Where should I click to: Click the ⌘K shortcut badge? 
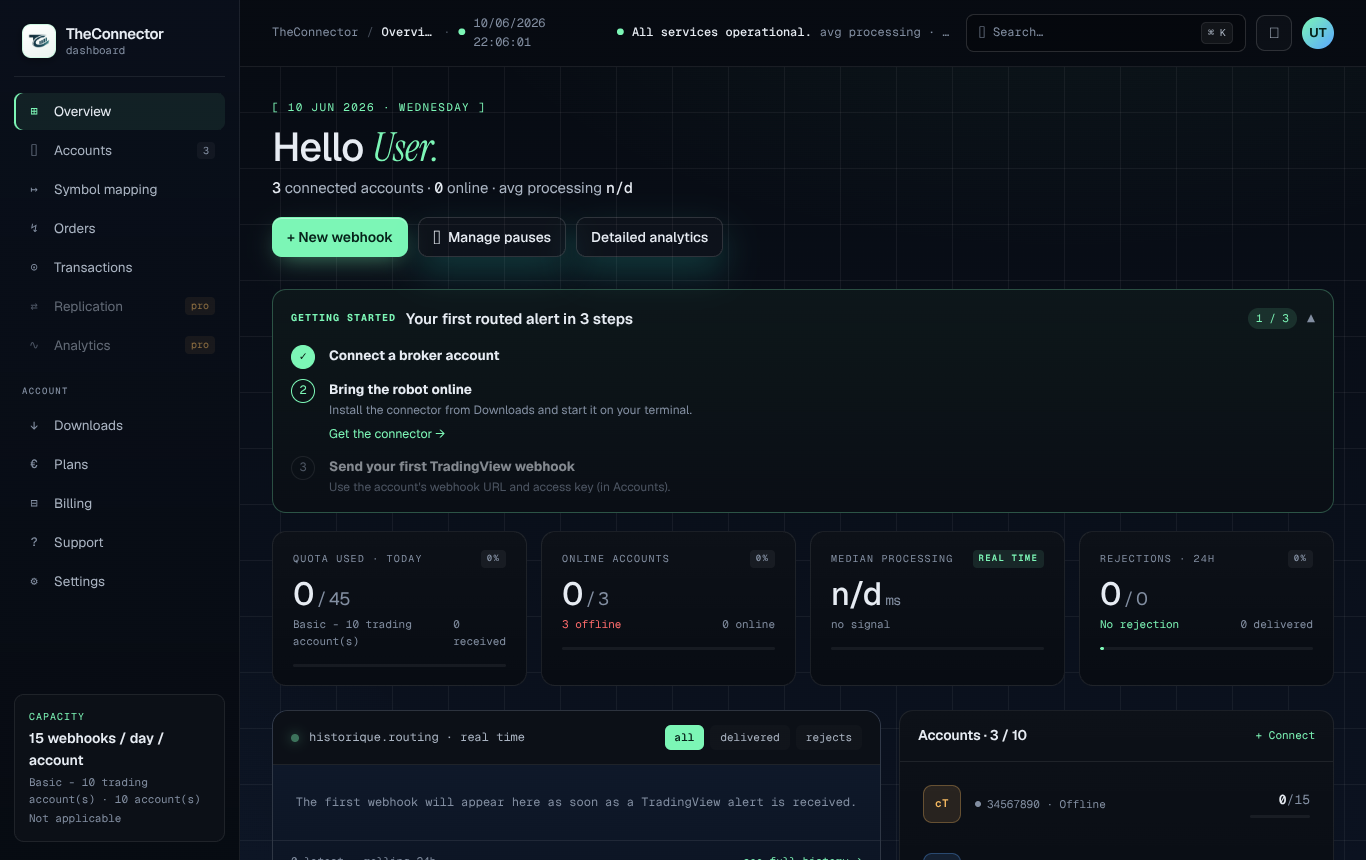(x=1217, y=32)
